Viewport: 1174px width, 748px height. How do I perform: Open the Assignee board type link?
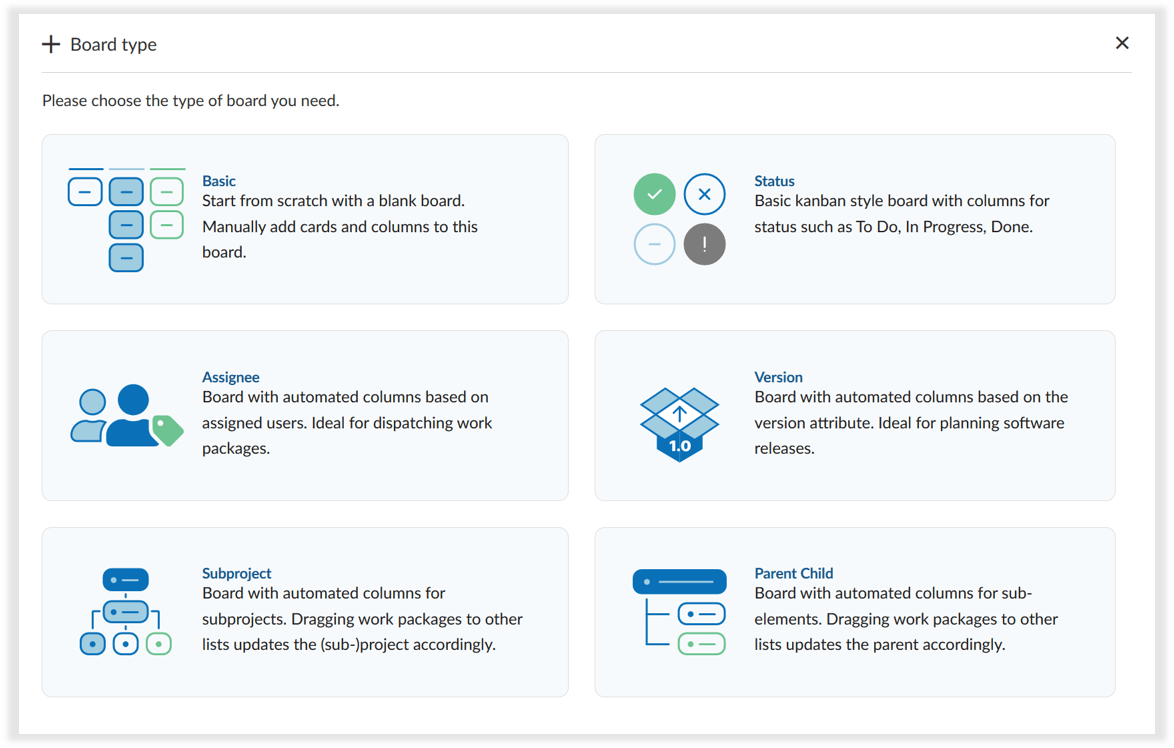(x=231, y=377)
